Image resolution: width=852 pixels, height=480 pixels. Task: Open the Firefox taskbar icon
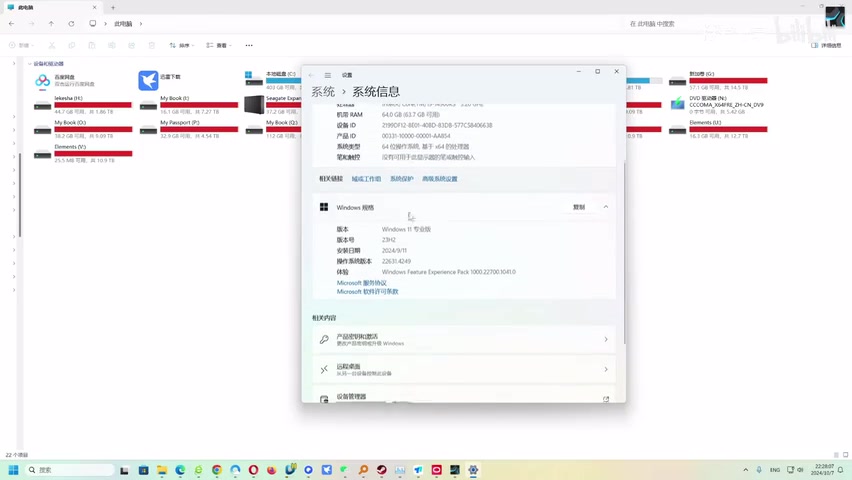pyautogui.click(x=272, y=470)
